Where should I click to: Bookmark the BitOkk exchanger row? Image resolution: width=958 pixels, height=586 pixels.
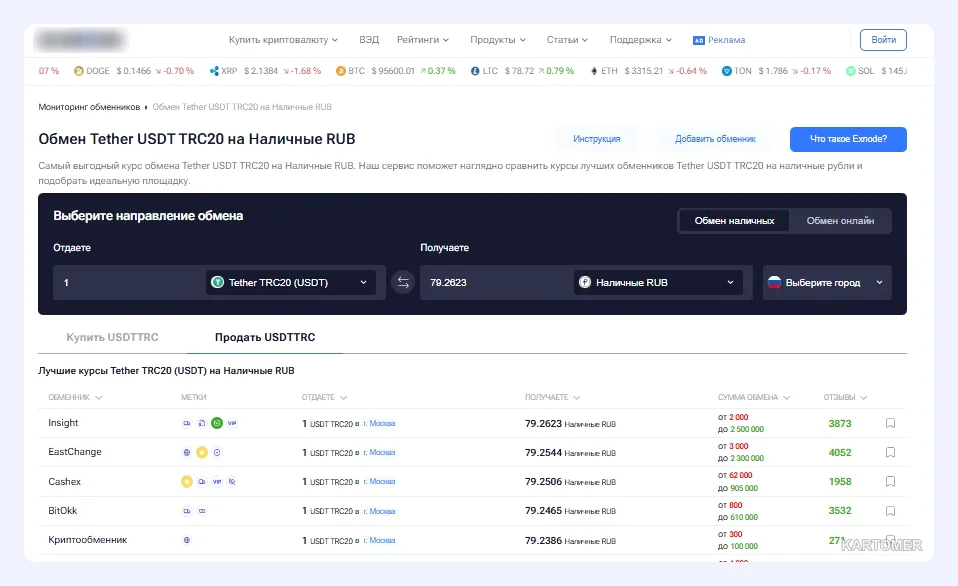click(890, 511)
